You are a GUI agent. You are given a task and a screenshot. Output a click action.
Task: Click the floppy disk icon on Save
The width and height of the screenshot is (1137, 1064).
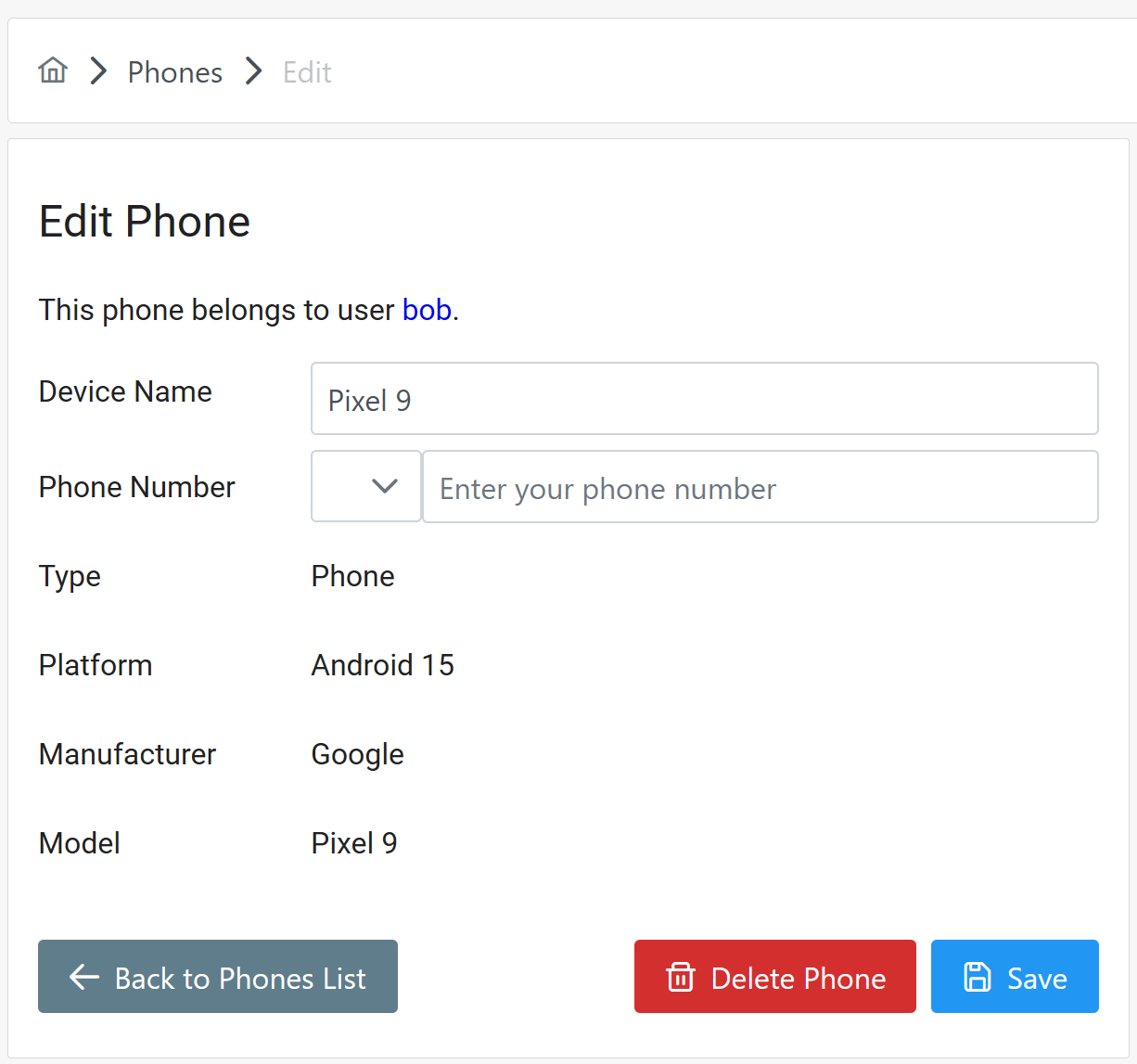[977, 977]
